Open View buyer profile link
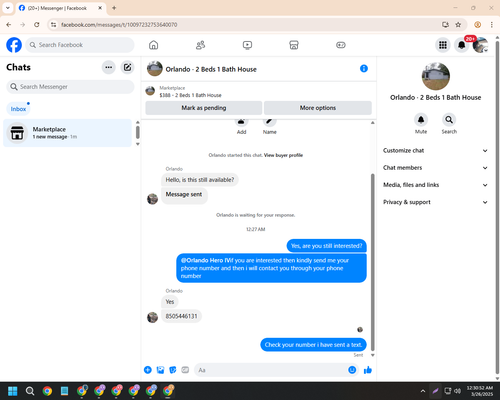The image size is (500, 400). 283,155
